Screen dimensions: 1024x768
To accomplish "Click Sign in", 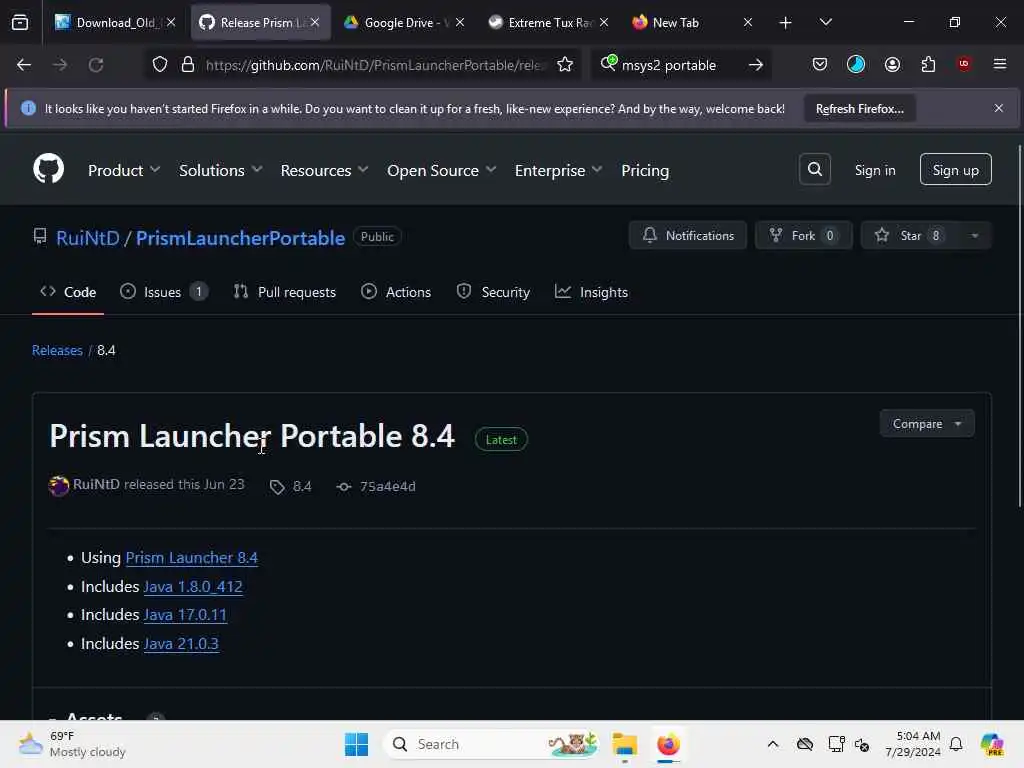I will tap(875, 170).
